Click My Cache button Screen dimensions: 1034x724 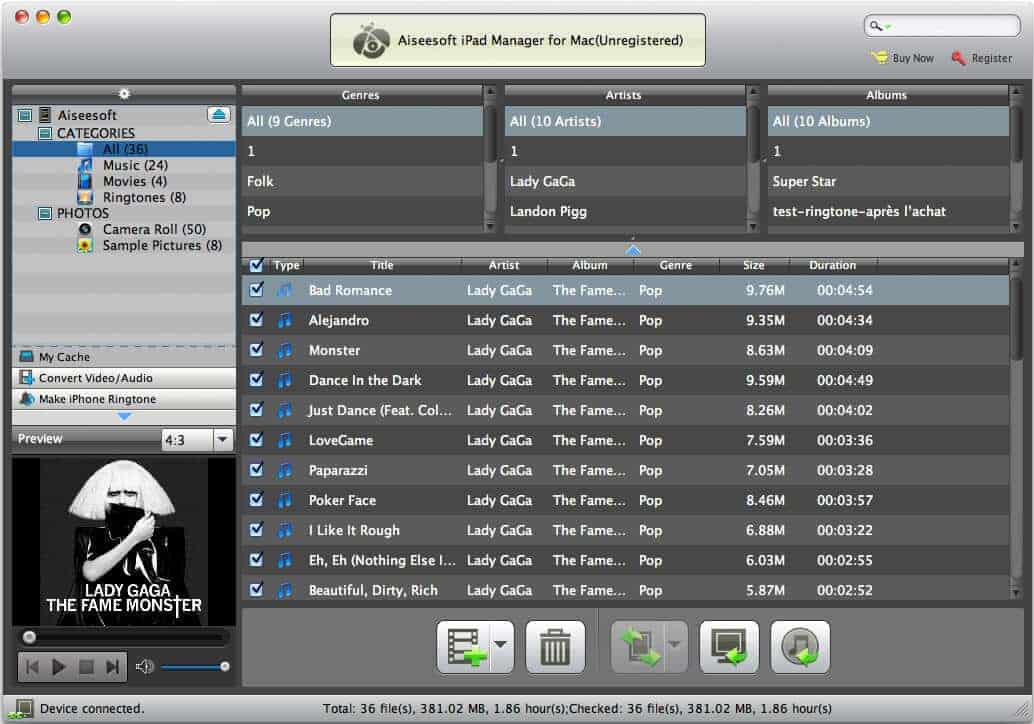(x=124, y=357)
